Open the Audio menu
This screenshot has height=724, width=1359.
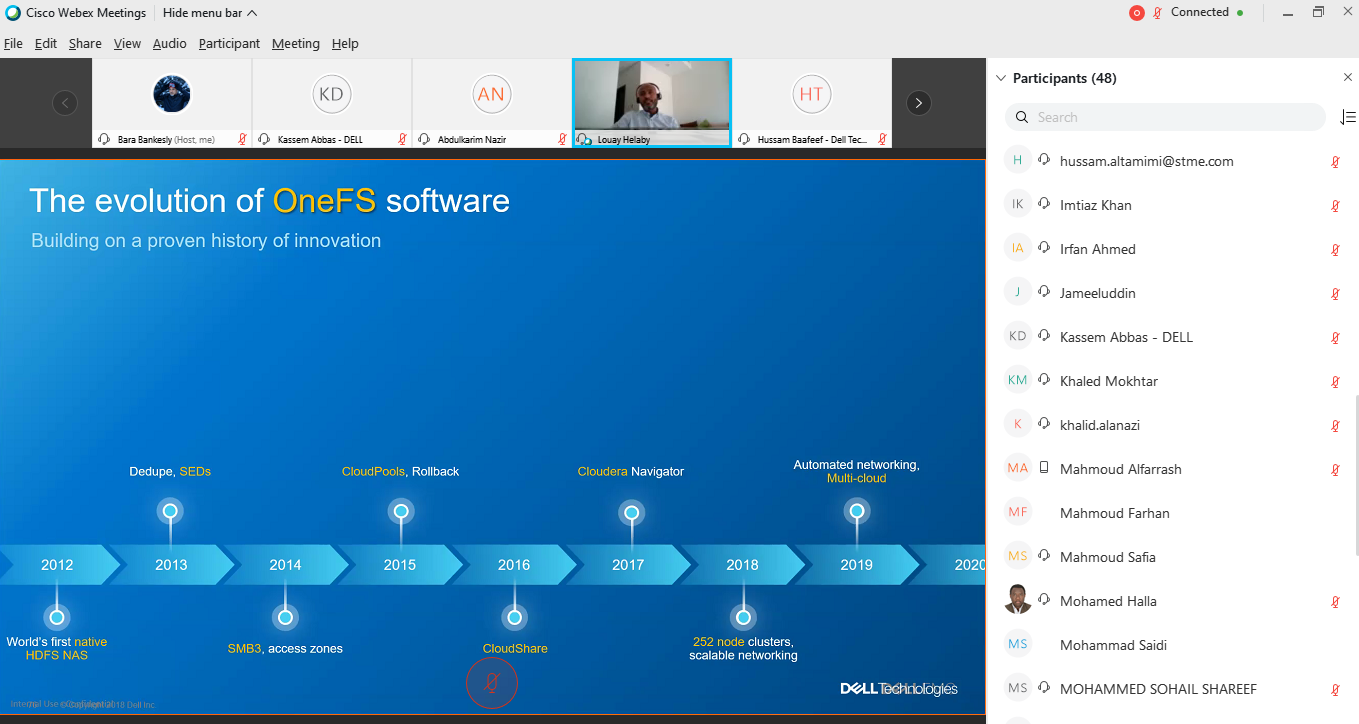169,44
